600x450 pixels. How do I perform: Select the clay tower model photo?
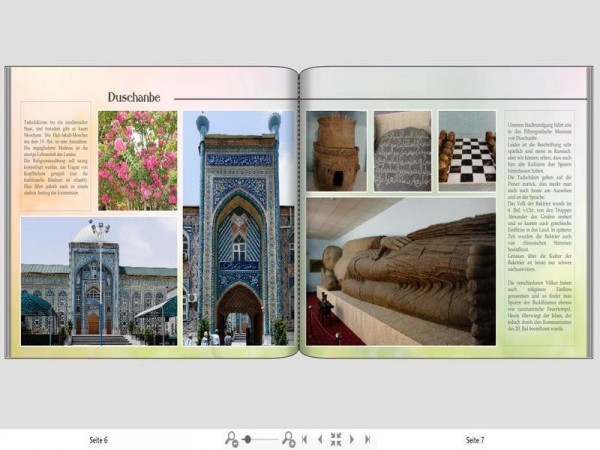point(336,151)
